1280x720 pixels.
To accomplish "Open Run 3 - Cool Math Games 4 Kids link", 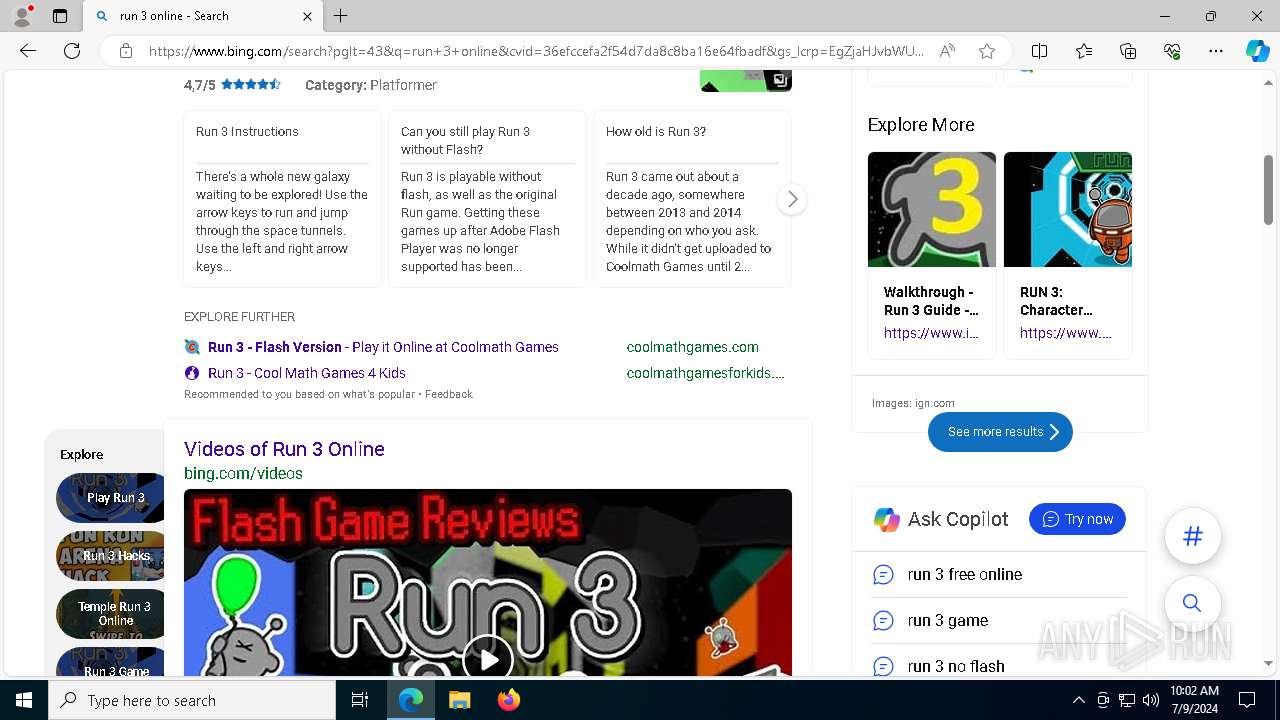I will point(307,373).
